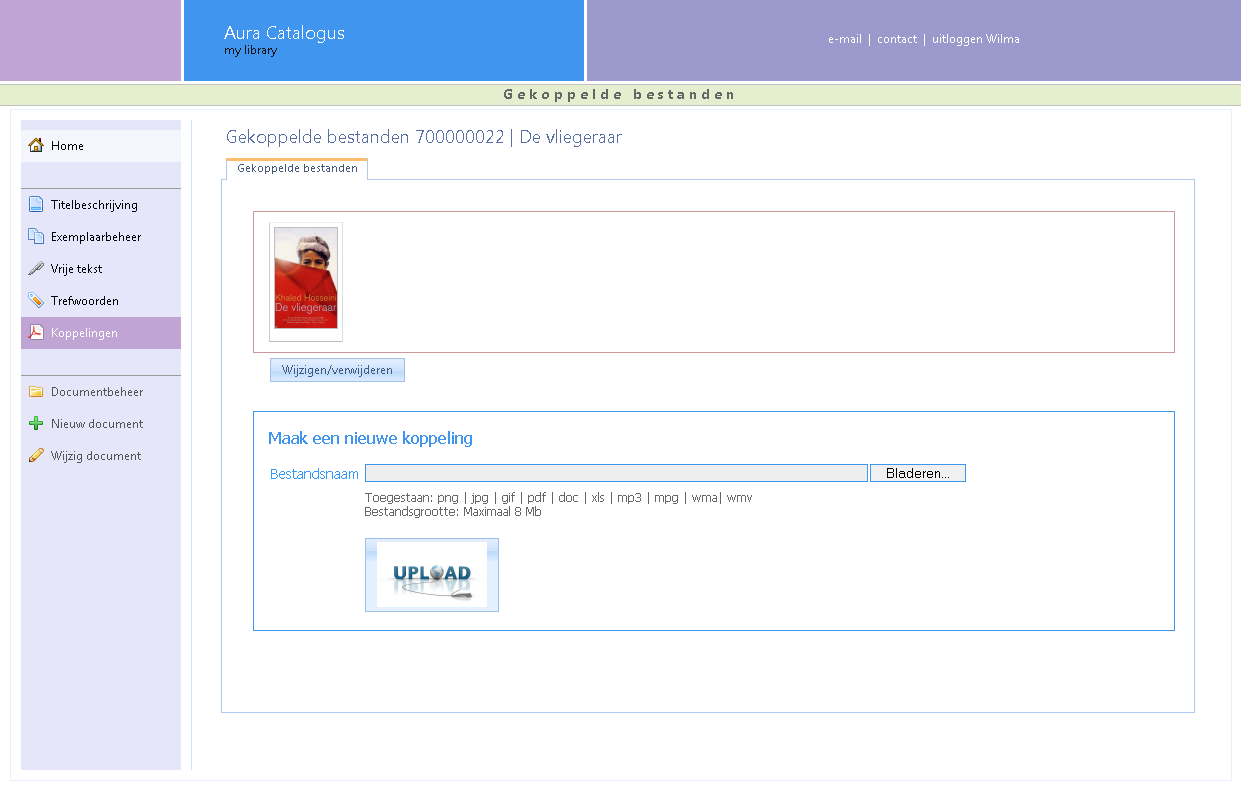
Task: Select the Vrije tekst pen icon
Action: [36, 269]
